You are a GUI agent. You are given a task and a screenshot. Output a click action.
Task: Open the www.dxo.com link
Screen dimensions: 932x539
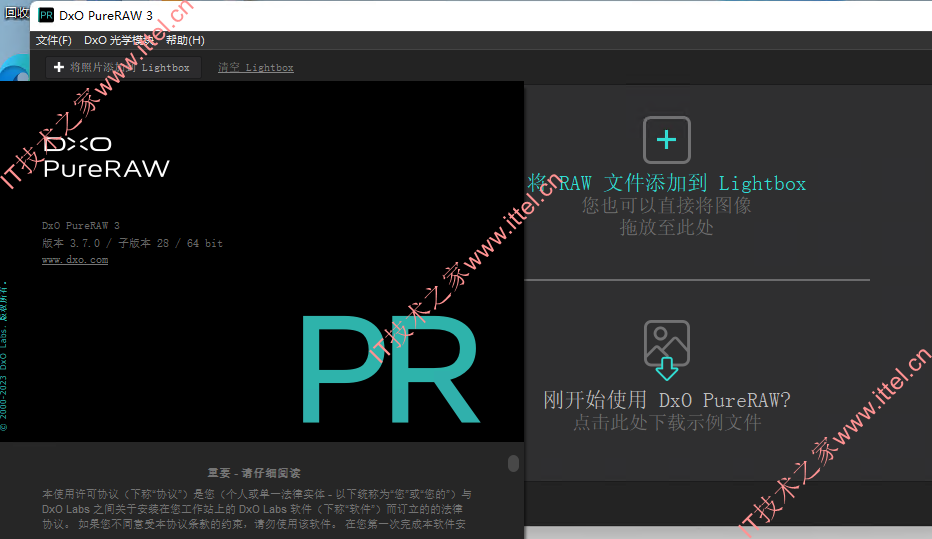click(x=75, y=260)
